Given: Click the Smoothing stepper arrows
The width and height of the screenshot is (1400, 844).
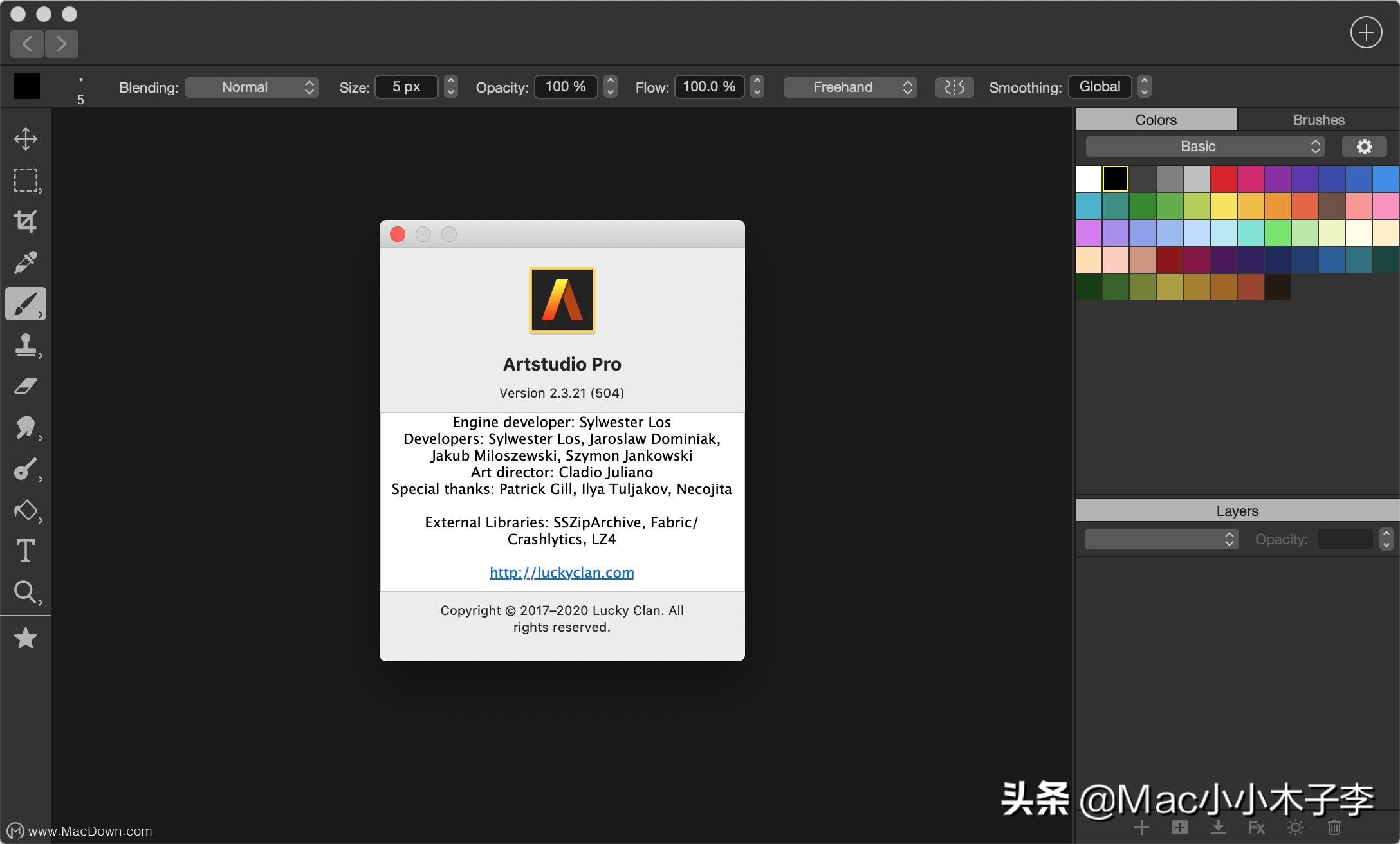Looking at the screenshot, I should [x=1144, y=87].
